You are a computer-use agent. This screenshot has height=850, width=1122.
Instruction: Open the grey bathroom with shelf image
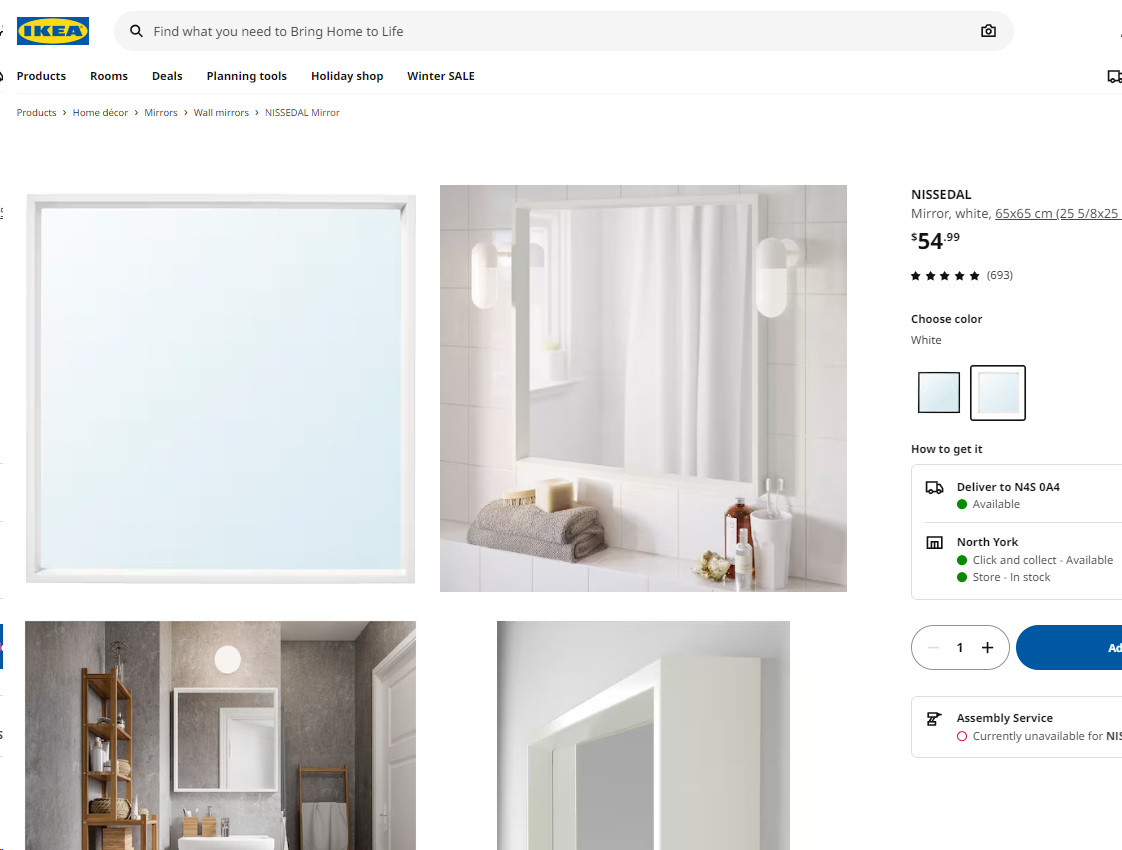(x=220, y=736)
